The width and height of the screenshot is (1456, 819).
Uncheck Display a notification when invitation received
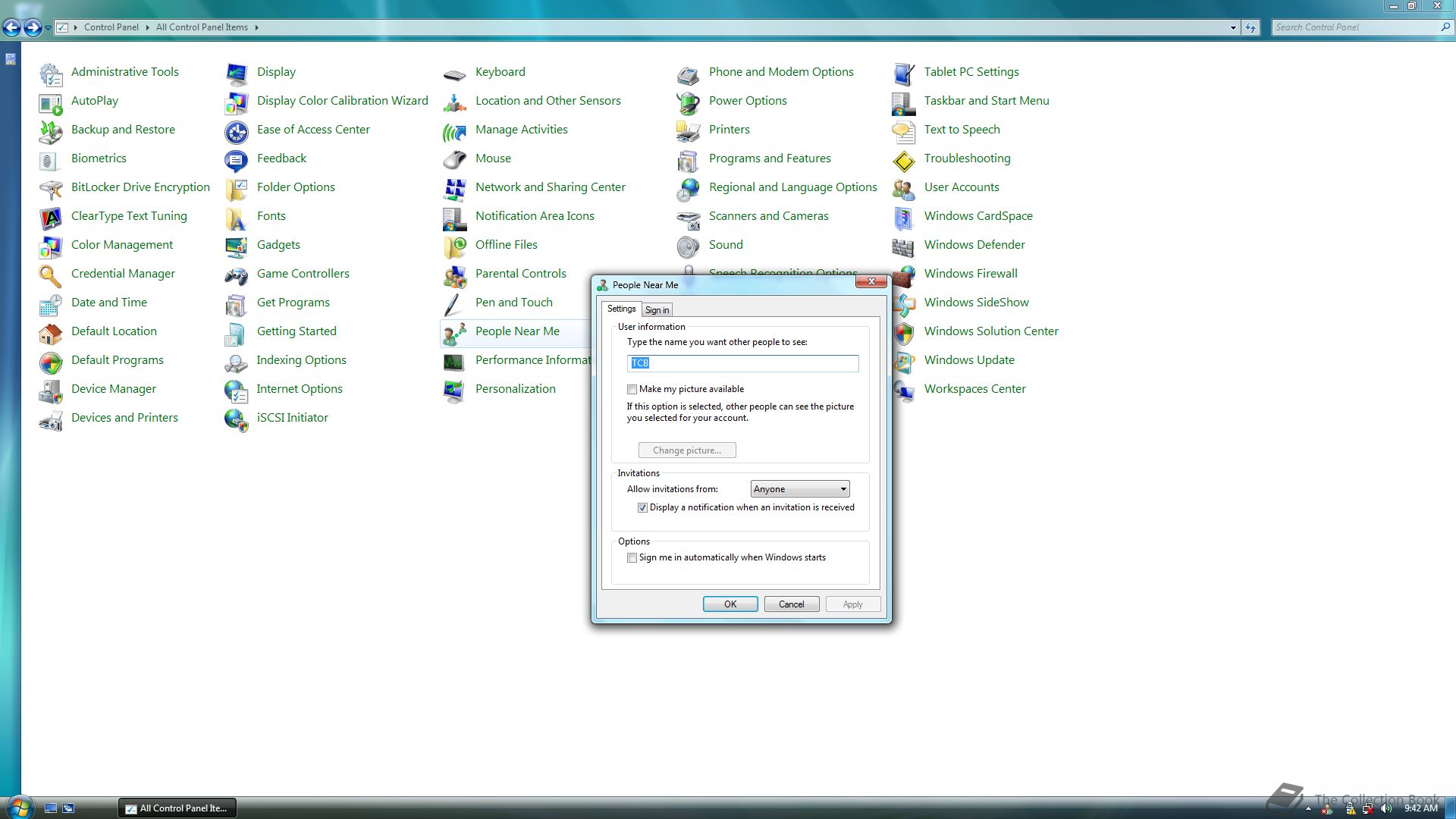[642, 507]
